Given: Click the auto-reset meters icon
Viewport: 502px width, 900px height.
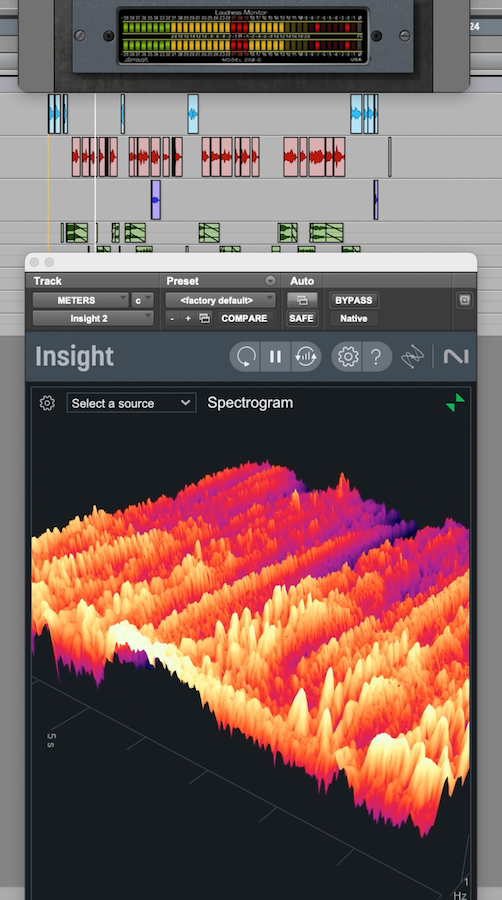Looking at the screenshot, I should 306,356.
